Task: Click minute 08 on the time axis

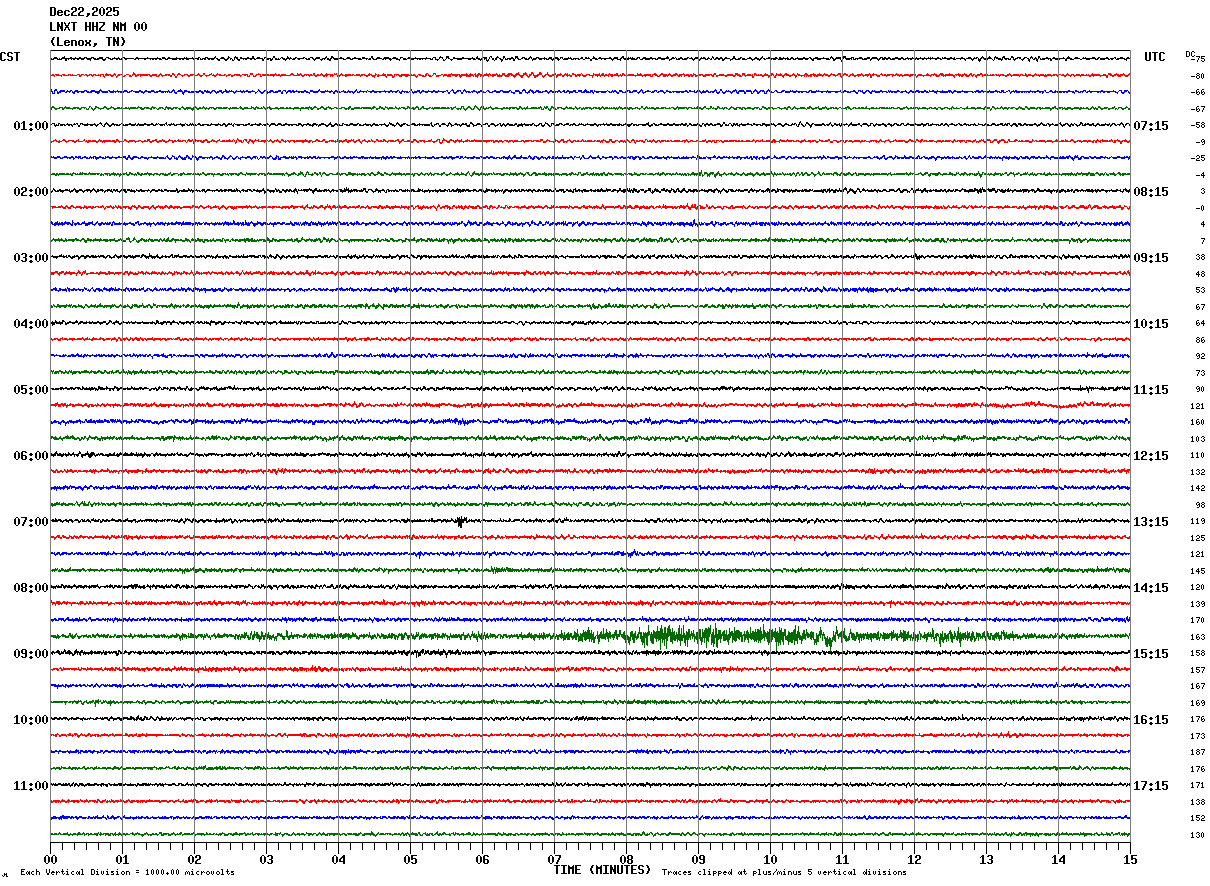Action: tap(626, 859)
